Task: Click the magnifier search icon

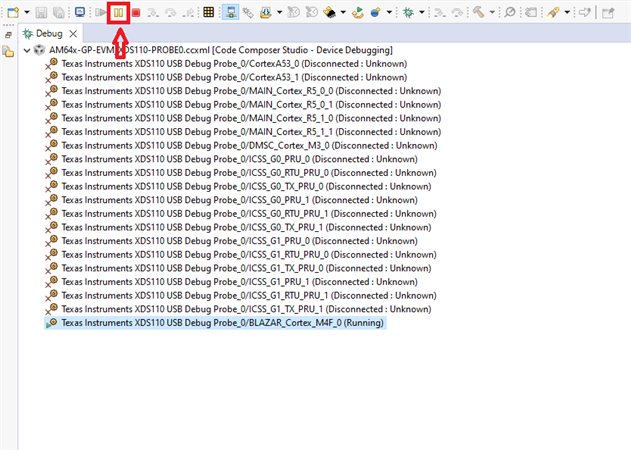Action: [x=510, y=12]
